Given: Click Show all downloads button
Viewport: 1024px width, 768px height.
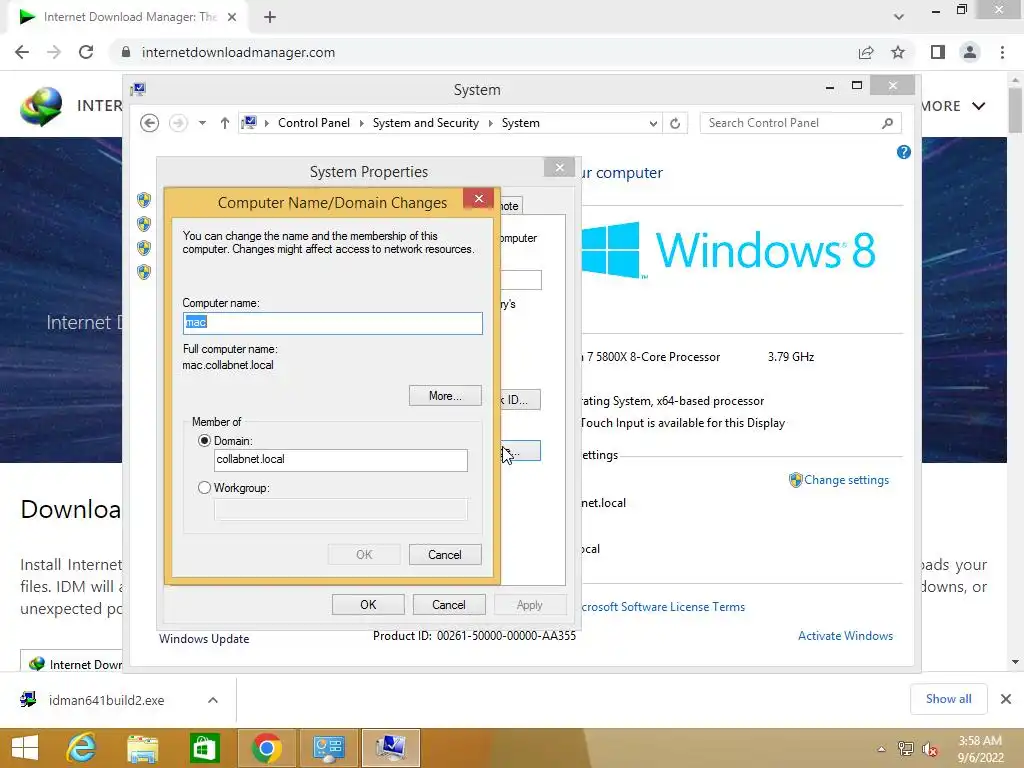Looking at the screenshot, I should click(948, 699).
